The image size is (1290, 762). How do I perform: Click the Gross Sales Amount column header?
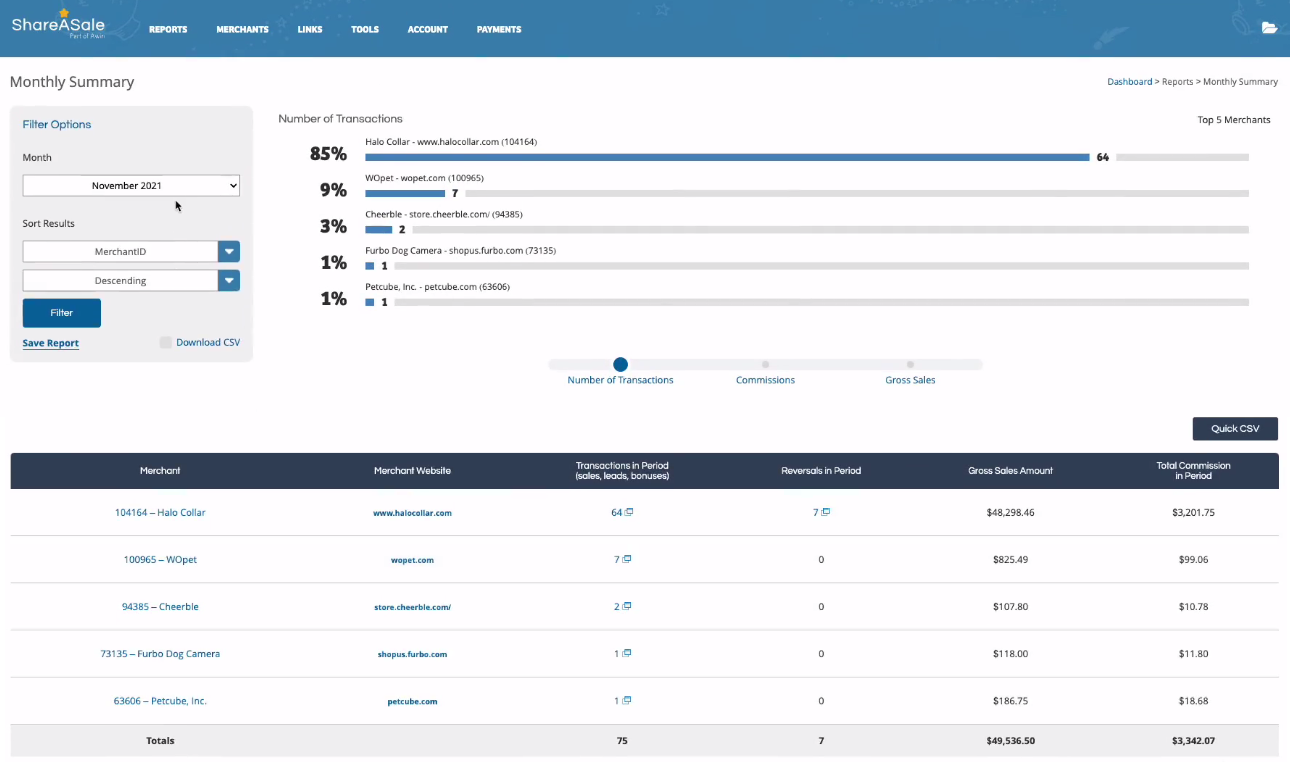(1010, 470)
